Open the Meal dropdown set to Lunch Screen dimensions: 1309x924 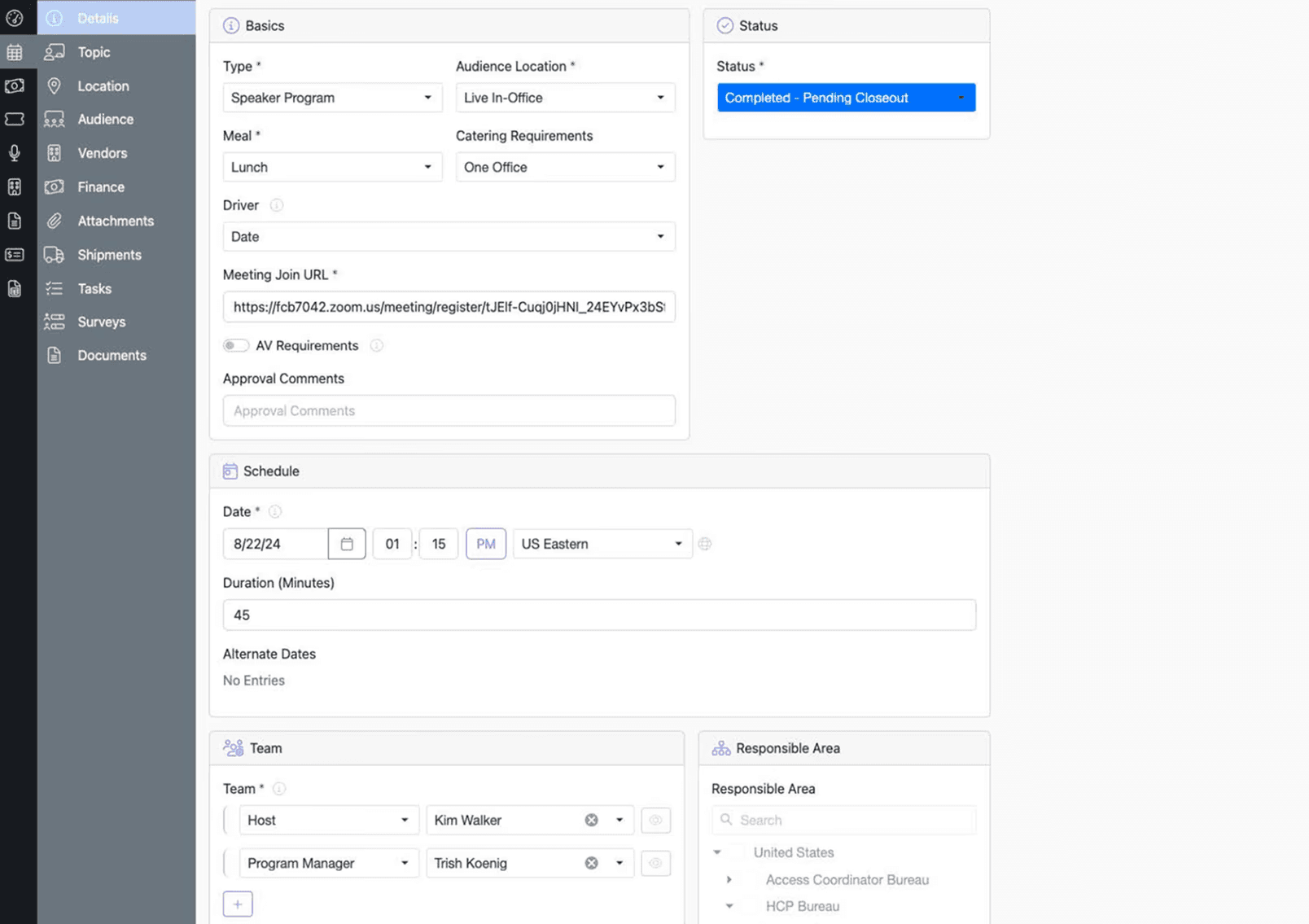pyautogui.click(x=332, y=167)
